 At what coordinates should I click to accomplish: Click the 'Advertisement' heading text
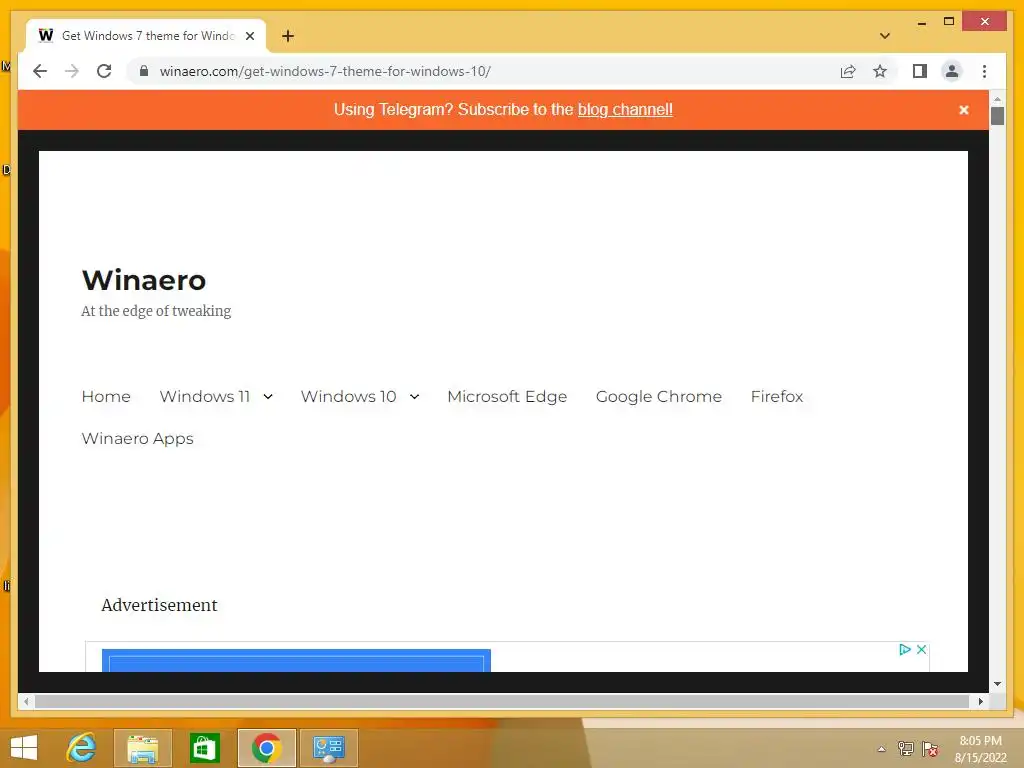[x=159, y=605]
